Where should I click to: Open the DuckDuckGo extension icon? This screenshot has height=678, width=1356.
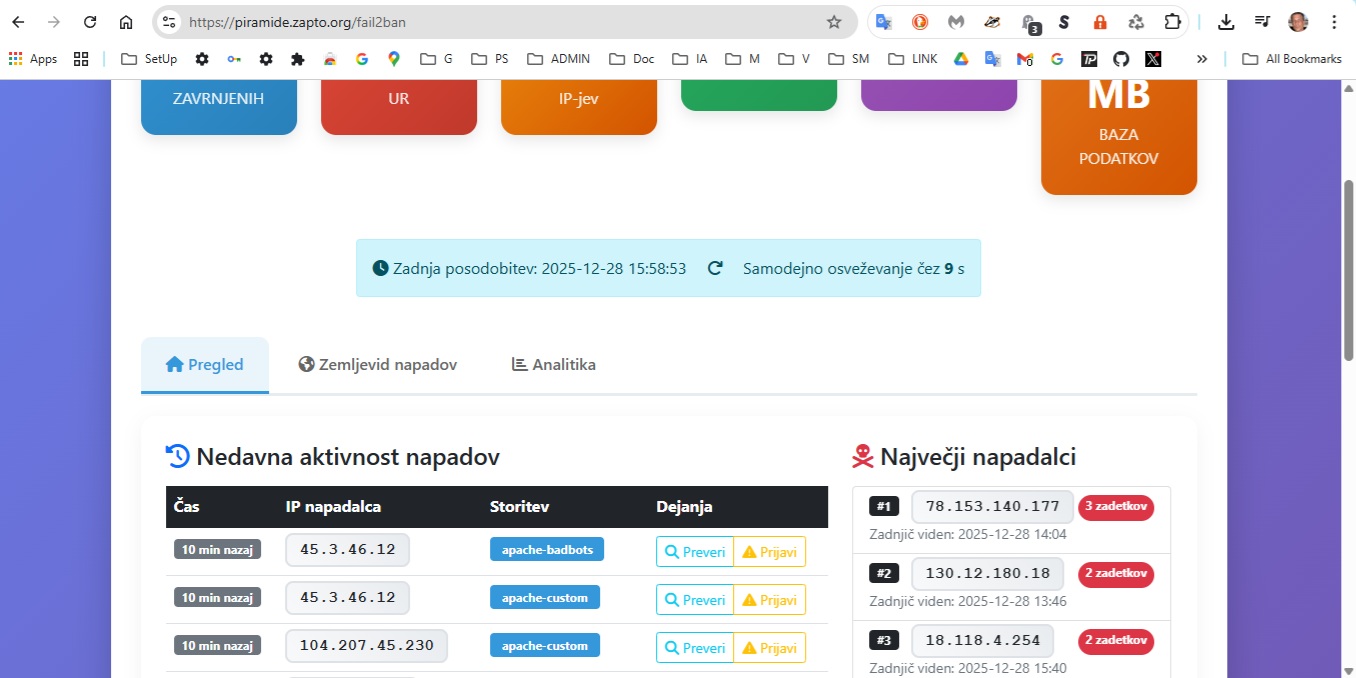[x=919, y=22]
